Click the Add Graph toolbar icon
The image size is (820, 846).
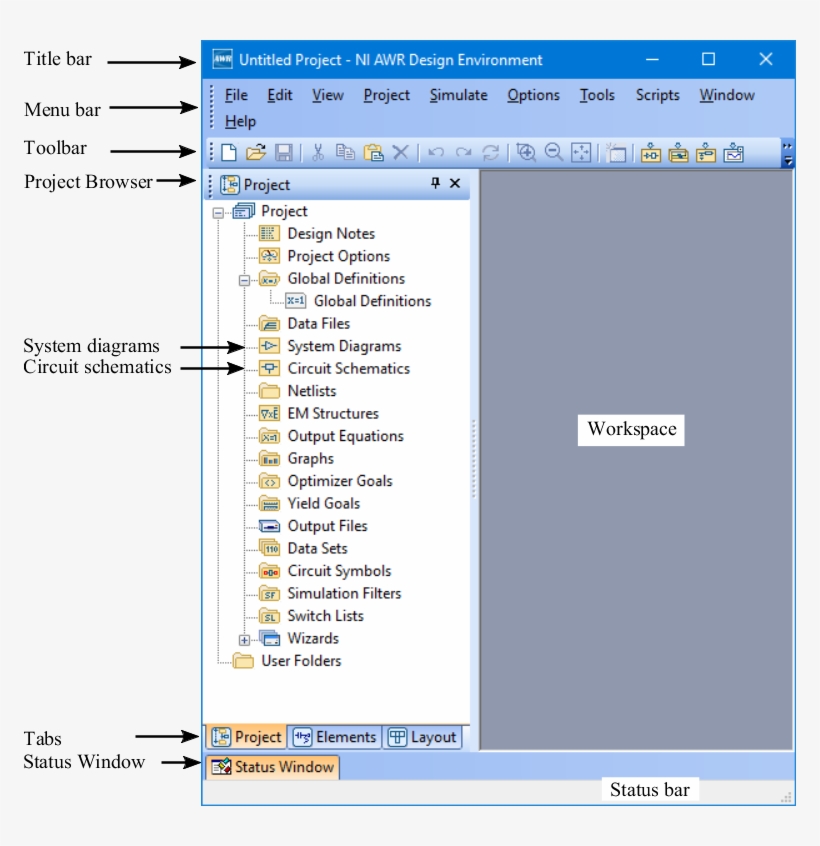click(734, 153)
